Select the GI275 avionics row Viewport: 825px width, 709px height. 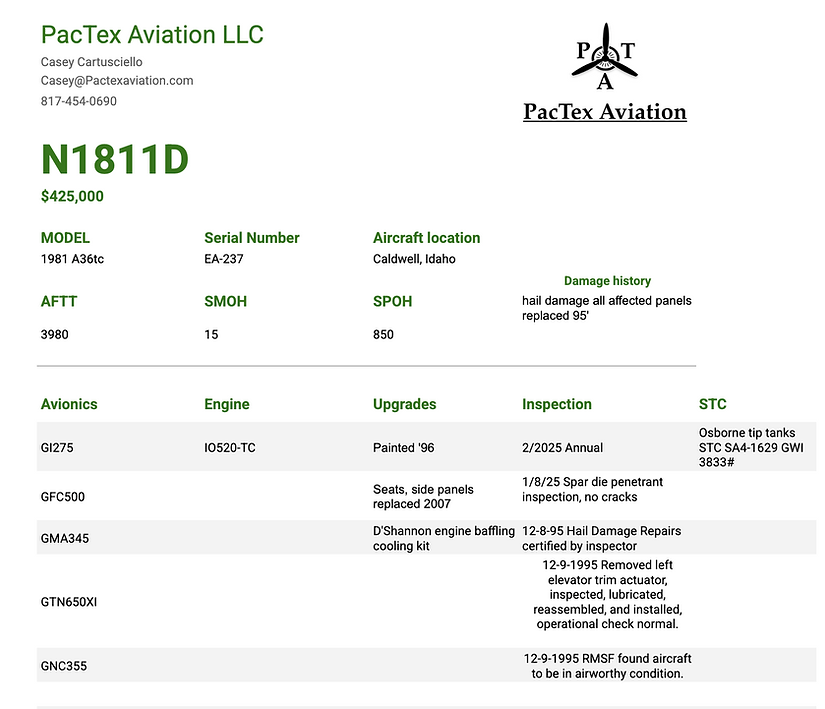click(426, 447)
